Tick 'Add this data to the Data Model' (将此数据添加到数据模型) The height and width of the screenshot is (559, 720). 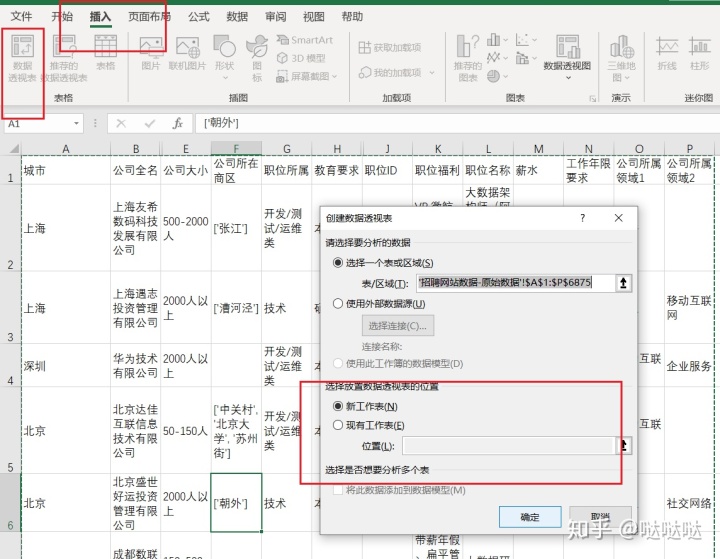pos(338,490)
